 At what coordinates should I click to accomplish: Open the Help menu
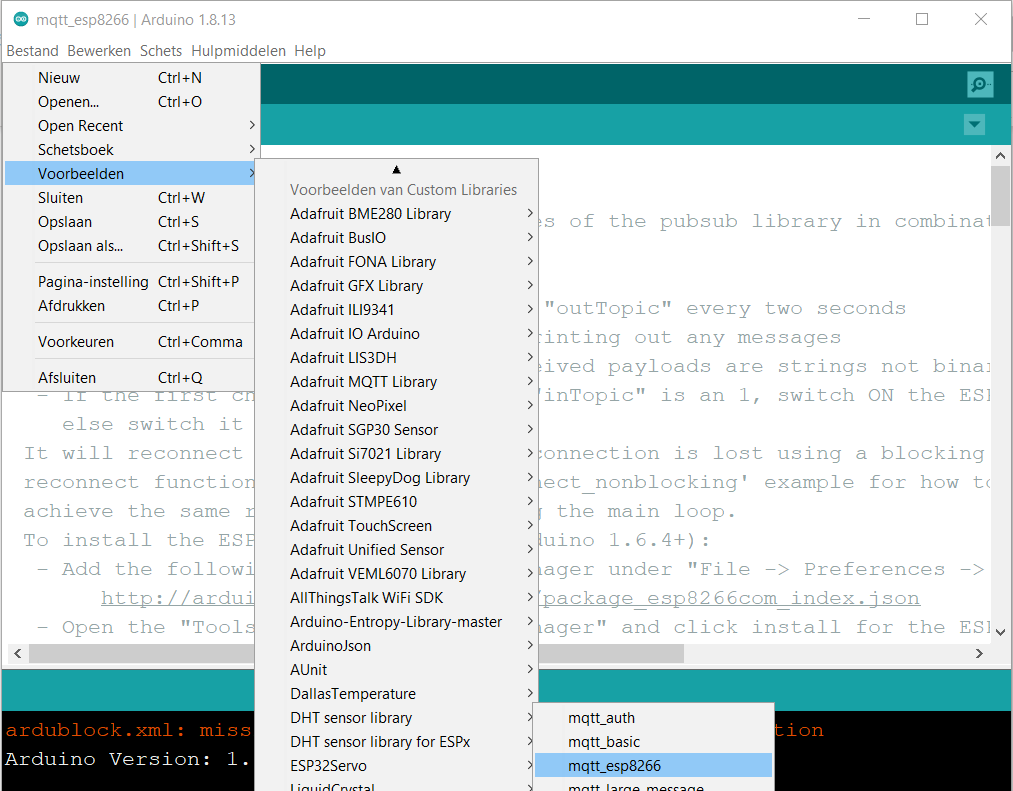tap(310, 50)
